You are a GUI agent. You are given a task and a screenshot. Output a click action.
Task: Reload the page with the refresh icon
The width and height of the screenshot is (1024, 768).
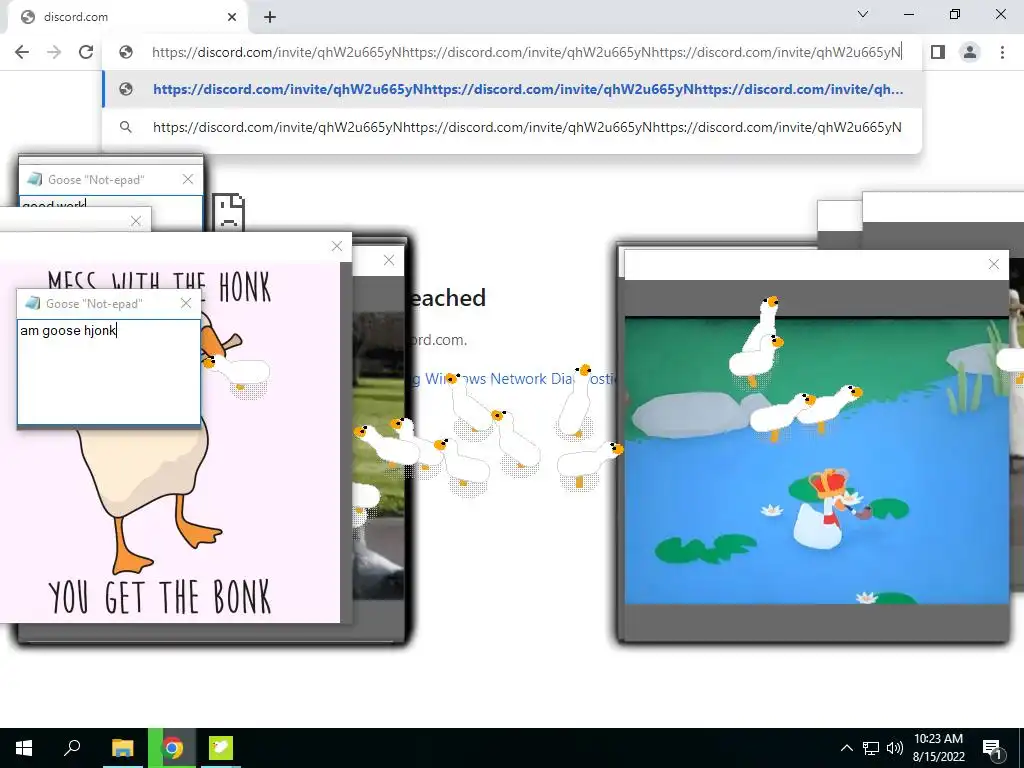pyautogui.click(x=86, y=52)
